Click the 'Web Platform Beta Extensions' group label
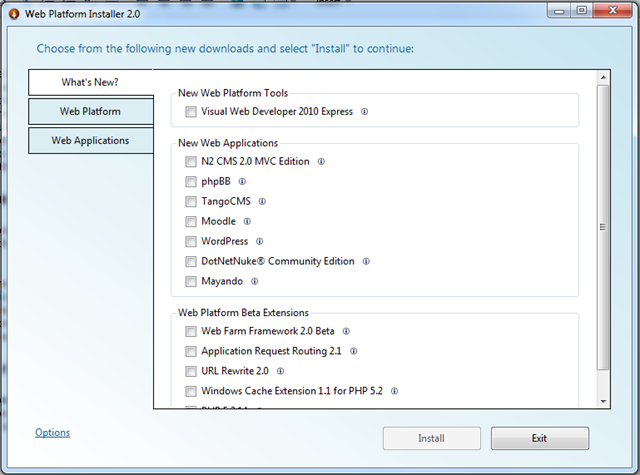Viewport: 640px width, 475px height. 243,313
